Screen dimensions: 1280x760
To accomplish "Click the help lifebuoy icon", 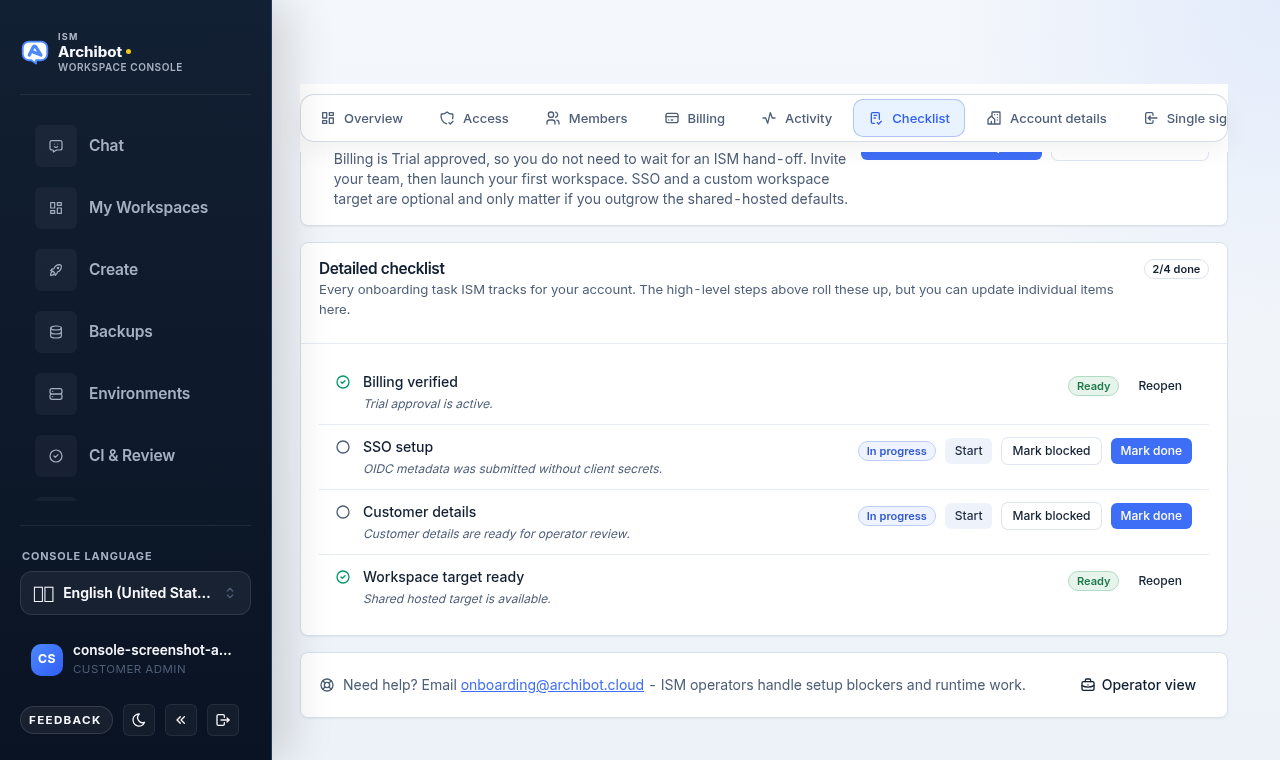I will [x=327, y=685].
